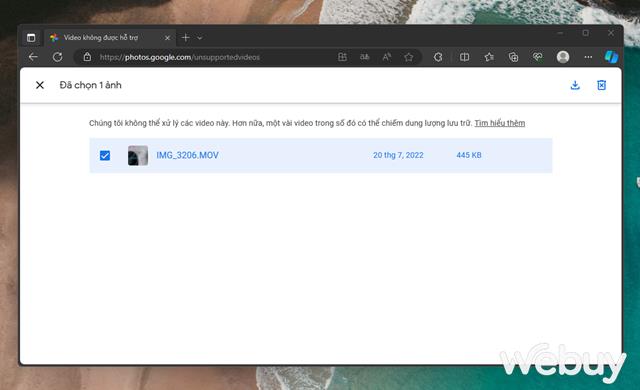The height and width of the screenshot is (390, 640).
Task: Open the apps icon in the address bar
Action: click(342, 57)
